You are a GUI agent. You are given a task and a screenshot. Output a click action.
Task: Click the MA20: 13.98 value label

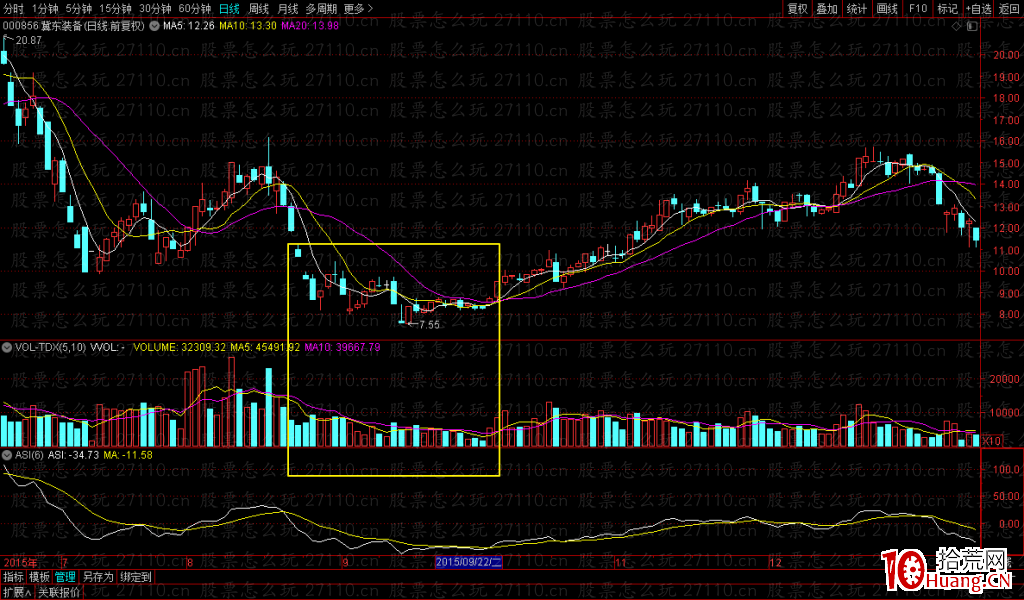coord(310,26)
